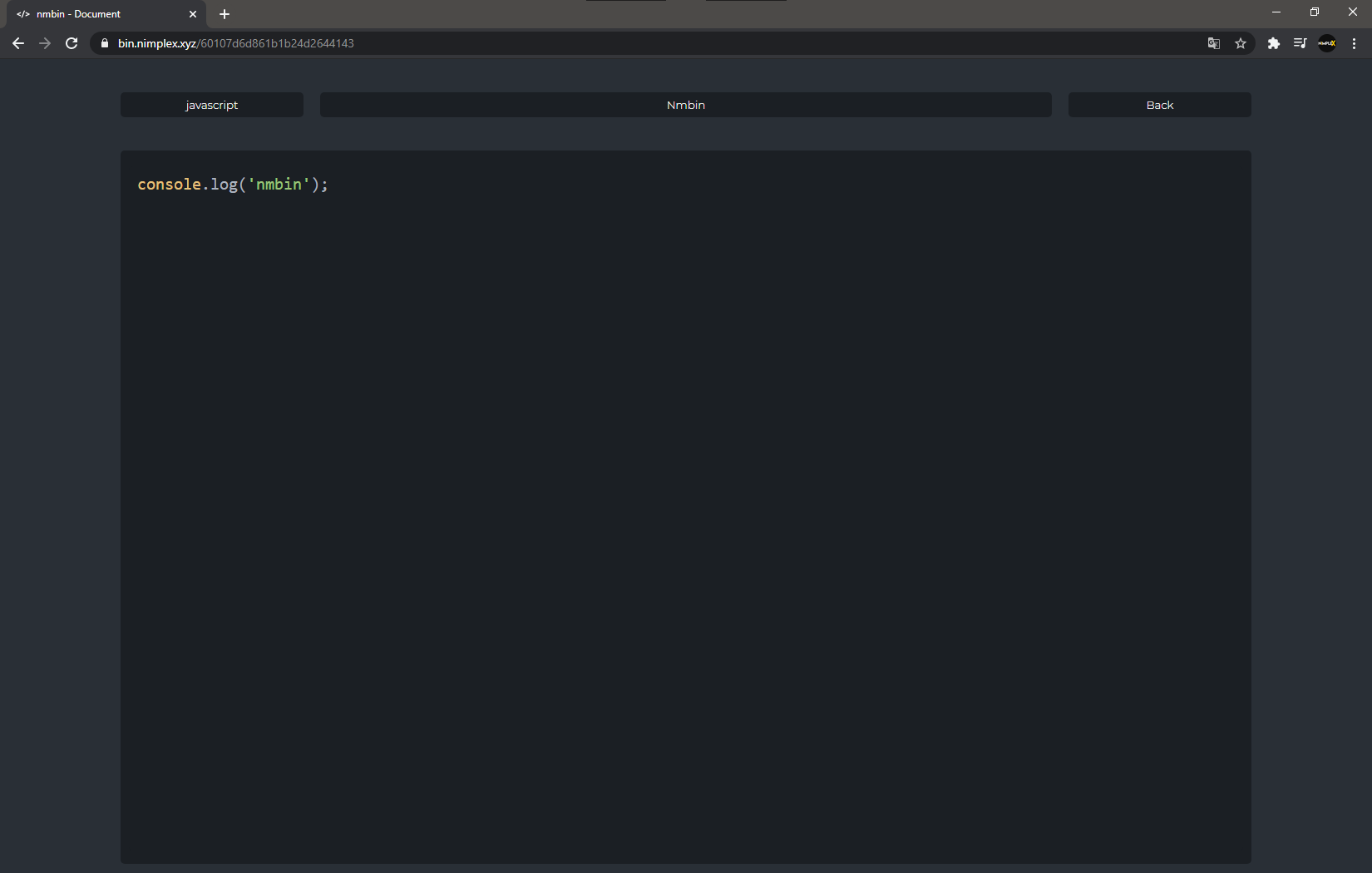Click the Back button on the page
Screen dimensions: 1372x873
[1159, 104]
